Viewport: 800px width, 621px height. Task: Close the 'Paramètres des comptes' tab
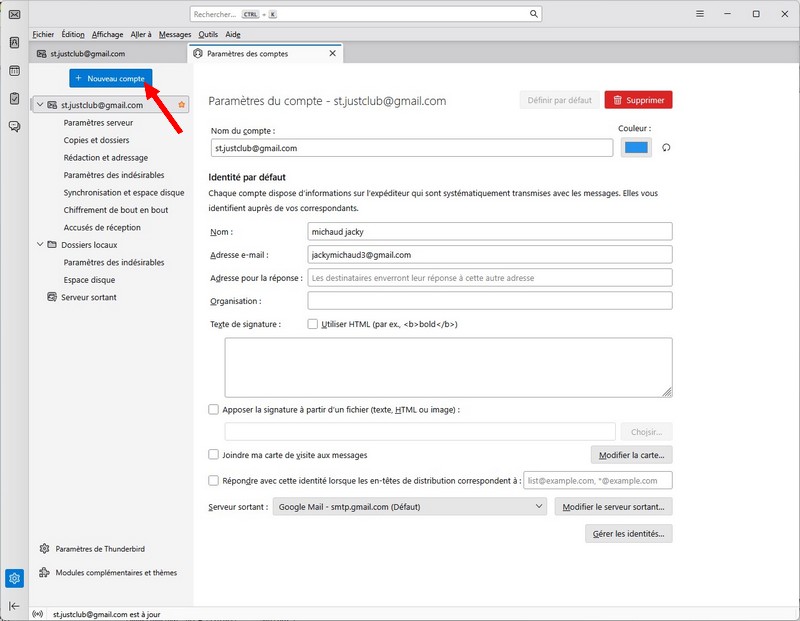(333, 54)
